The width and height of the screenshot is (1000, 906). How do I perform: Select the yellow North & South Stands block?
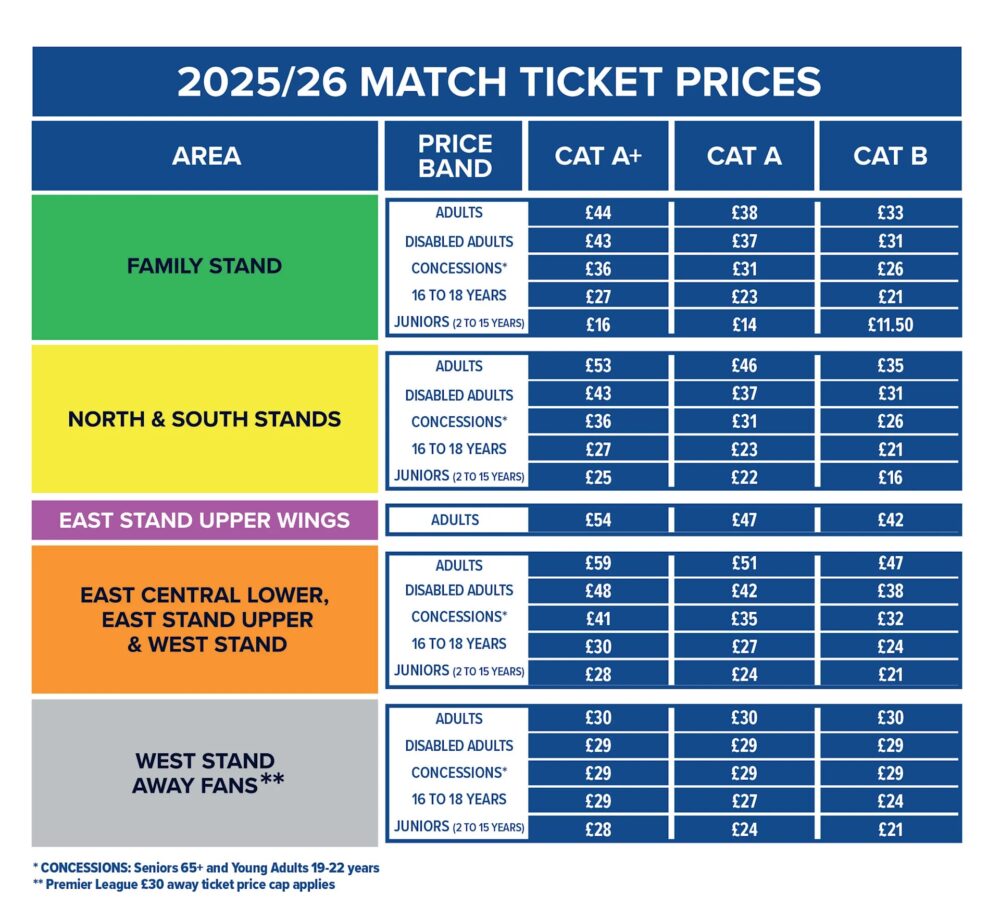(x=205, y=419)
